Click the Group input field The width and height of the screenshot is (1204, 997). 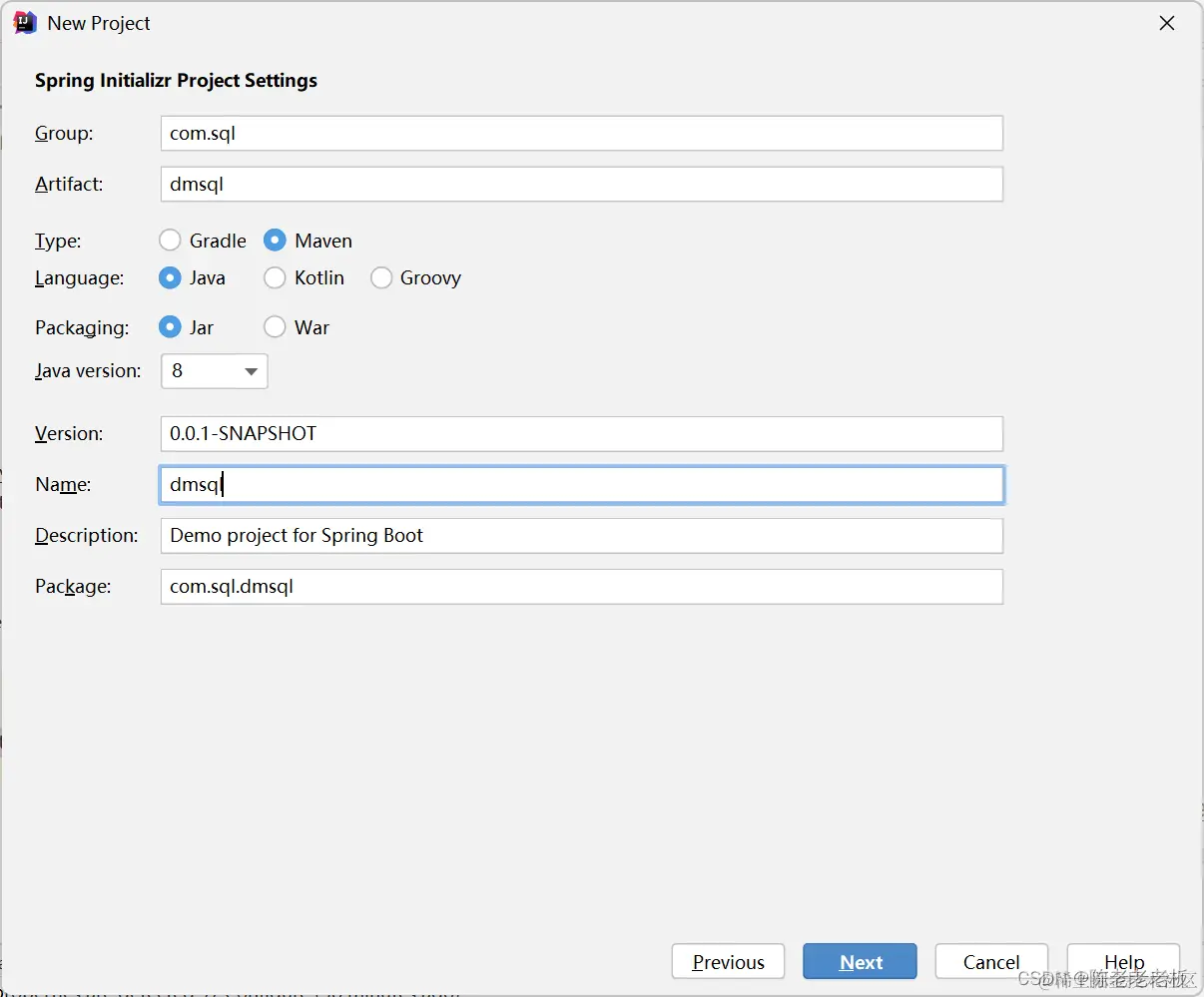(x=581, y=134)
